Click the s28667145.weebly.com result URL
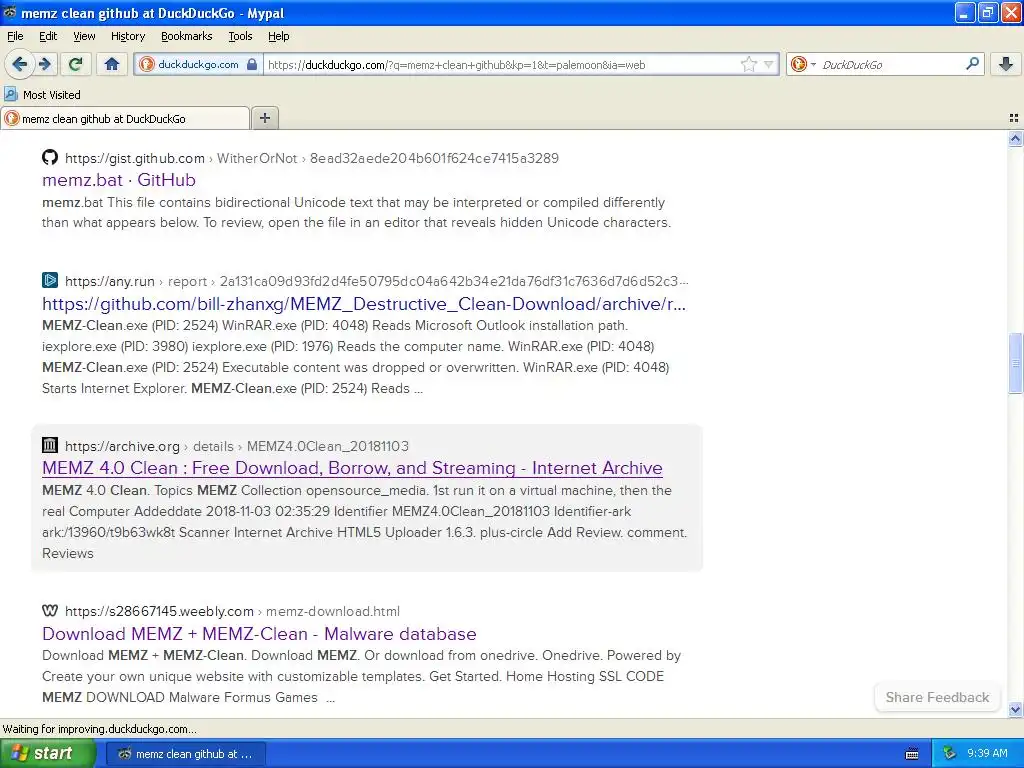The image size is (1024, 768). [159, 611]
